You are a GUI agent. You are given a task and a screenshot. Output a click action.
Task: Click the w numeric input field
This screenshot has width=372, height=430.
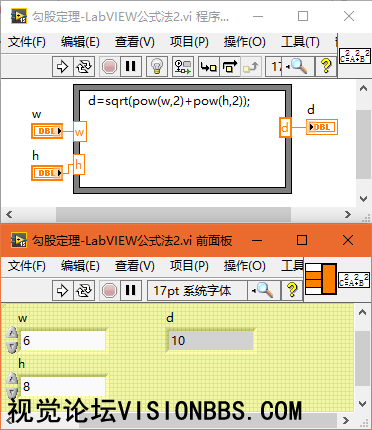(x=63, y=340)
